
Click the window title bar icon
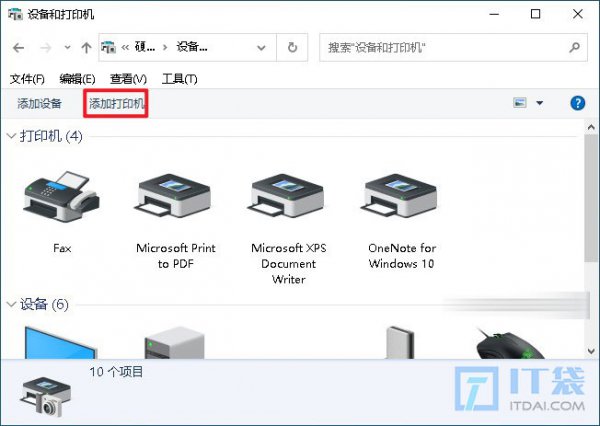coord(15,15)
